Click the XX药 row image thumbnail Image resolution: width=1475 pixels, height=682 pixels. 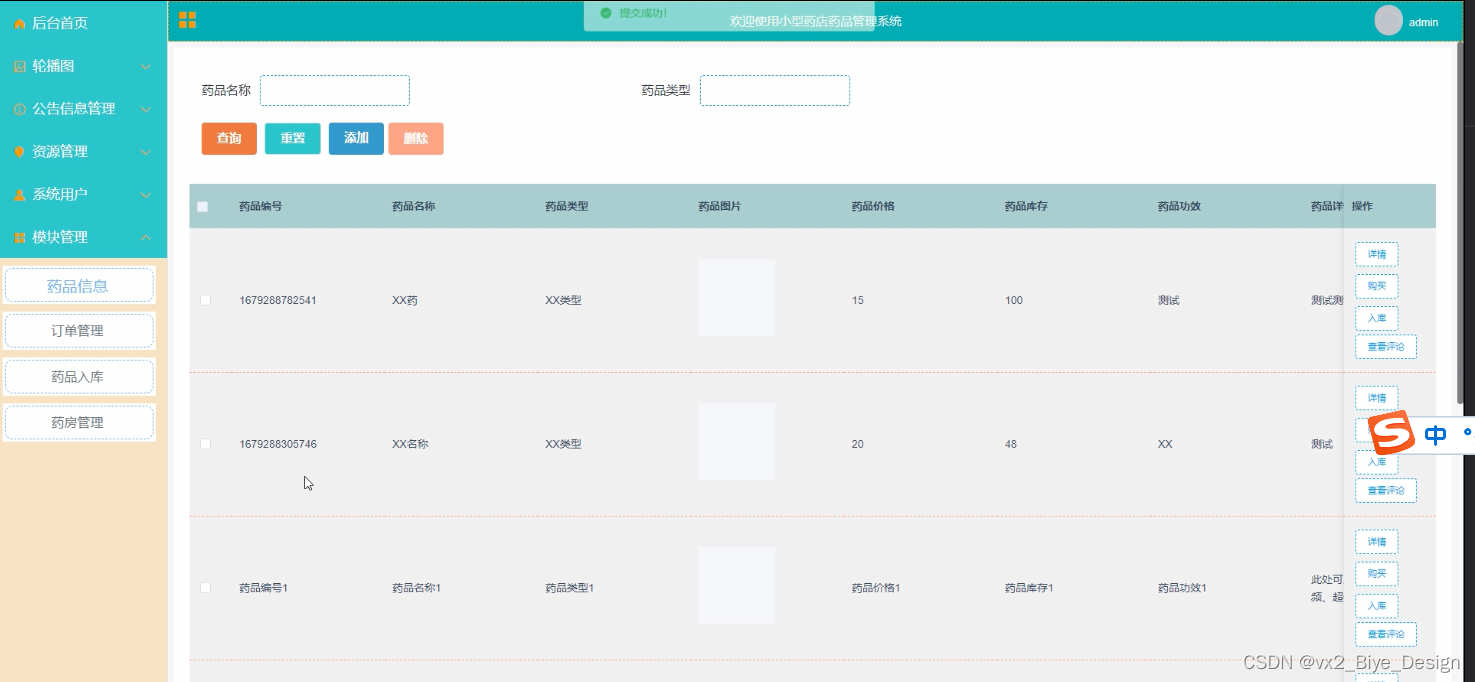[737, 298]
